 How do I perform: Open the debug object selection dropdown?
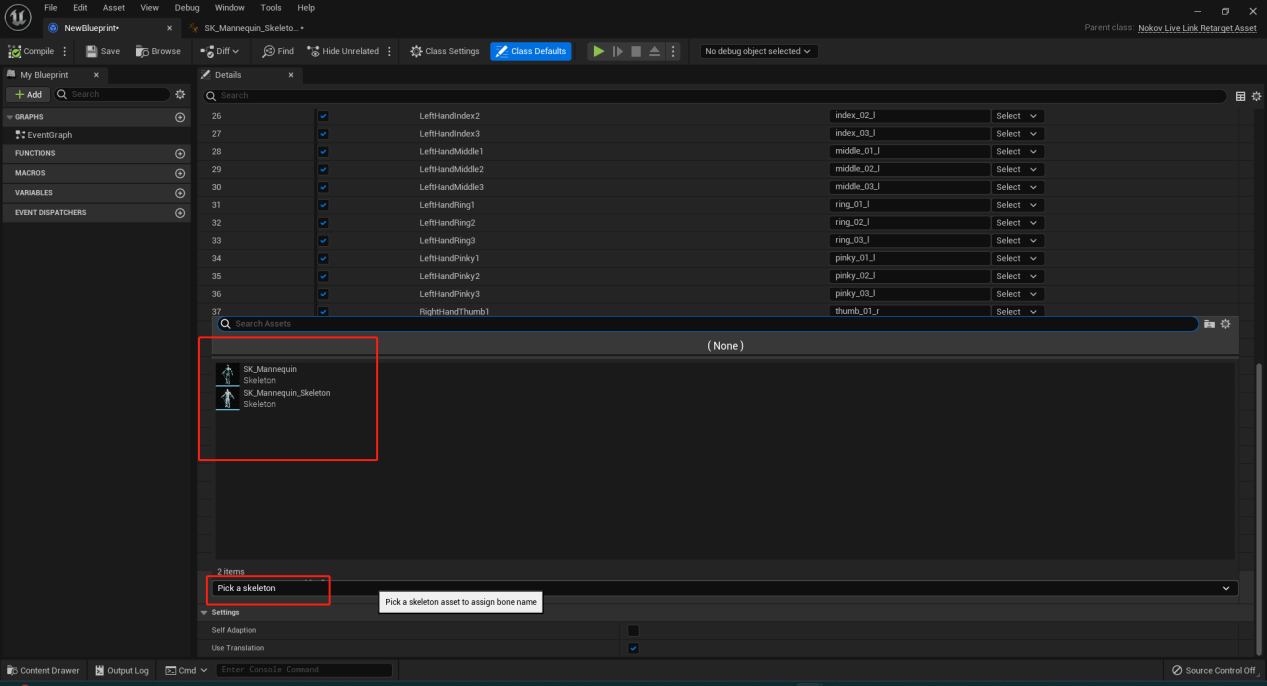coord(759,51)
